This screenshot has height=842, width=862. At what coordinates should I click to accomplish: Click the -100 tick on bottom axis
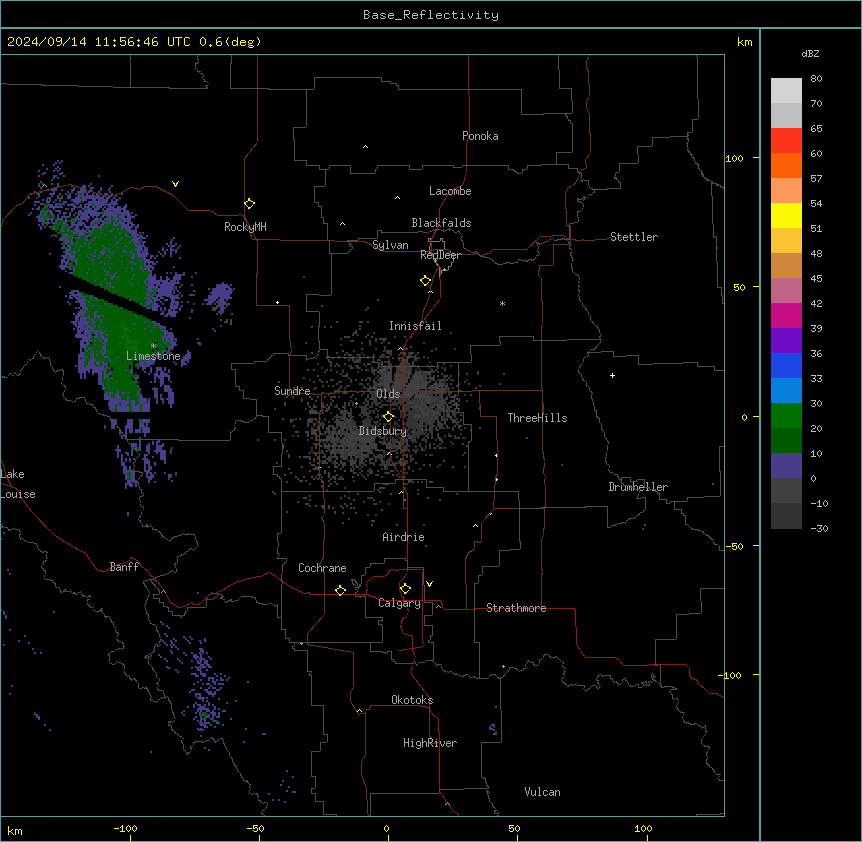(x=125, y=828)
